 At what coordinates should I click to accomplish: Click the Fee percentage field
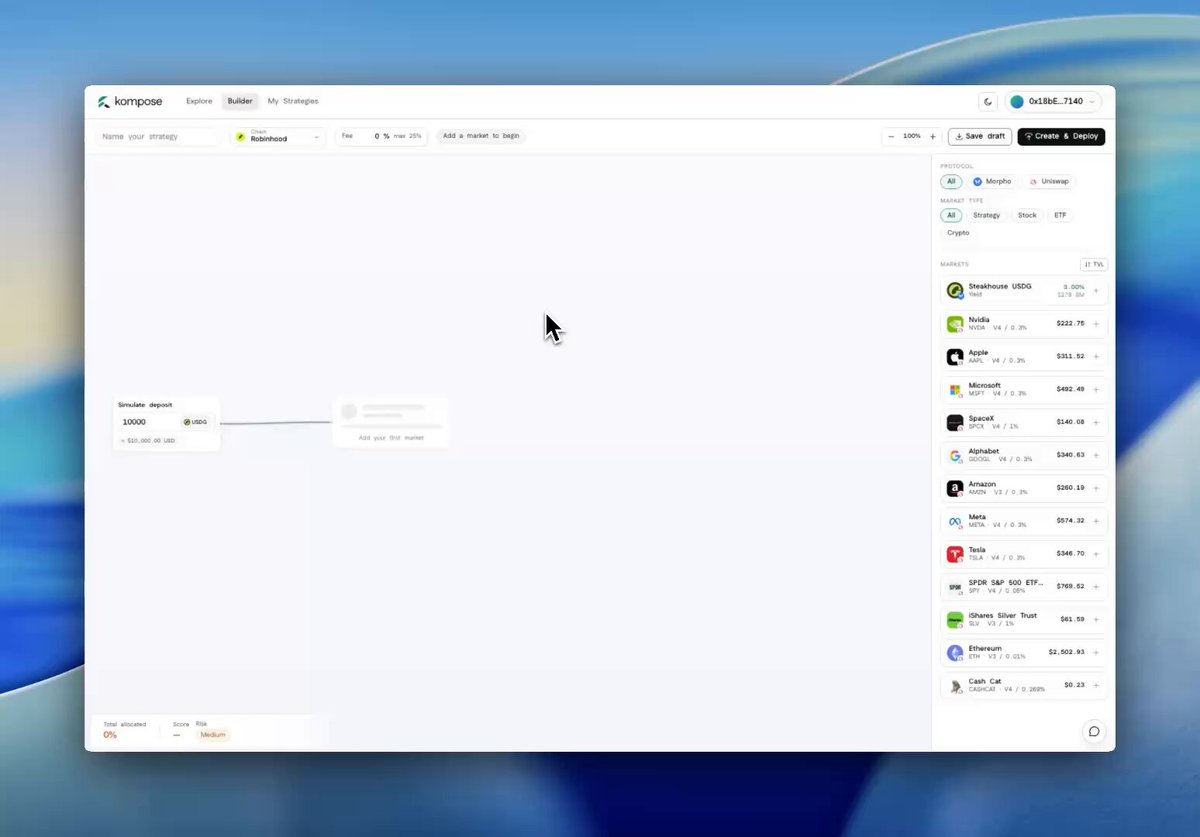coord(381,136)
